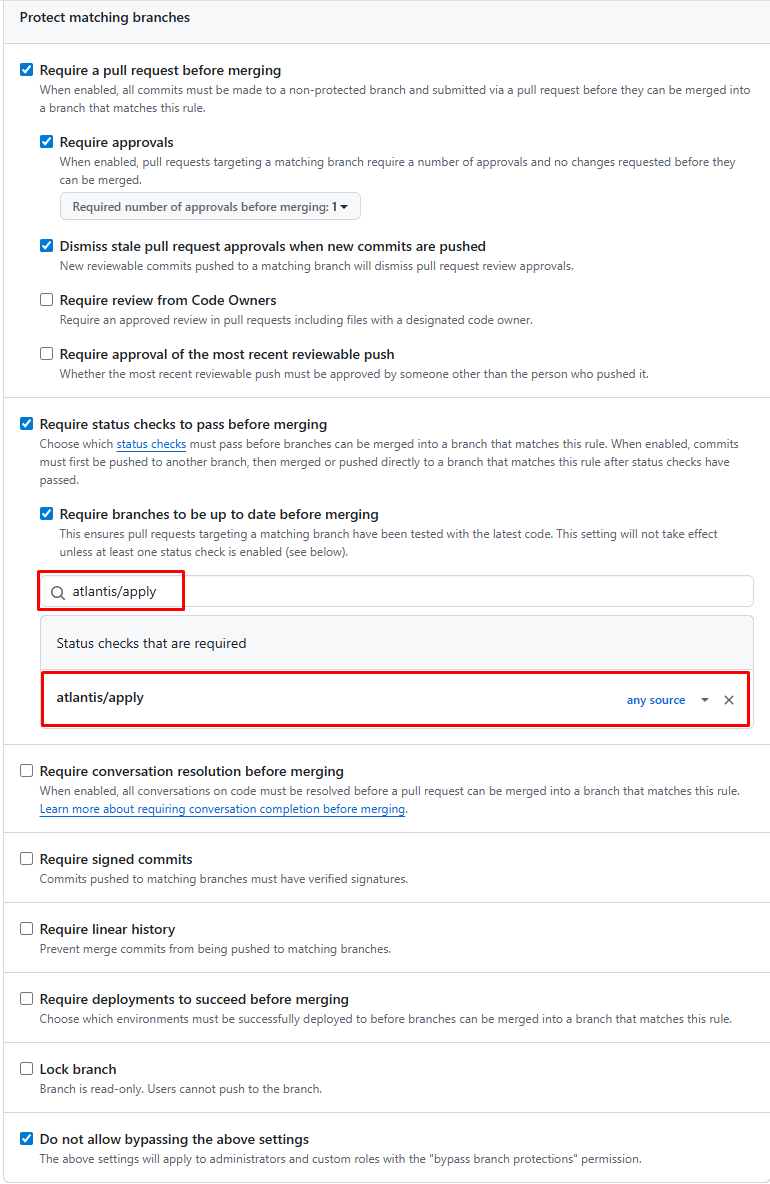Toggle Require status checks to pass checkbox
This screenshot has width=770, height=1184.
click(x=26, y=424)
